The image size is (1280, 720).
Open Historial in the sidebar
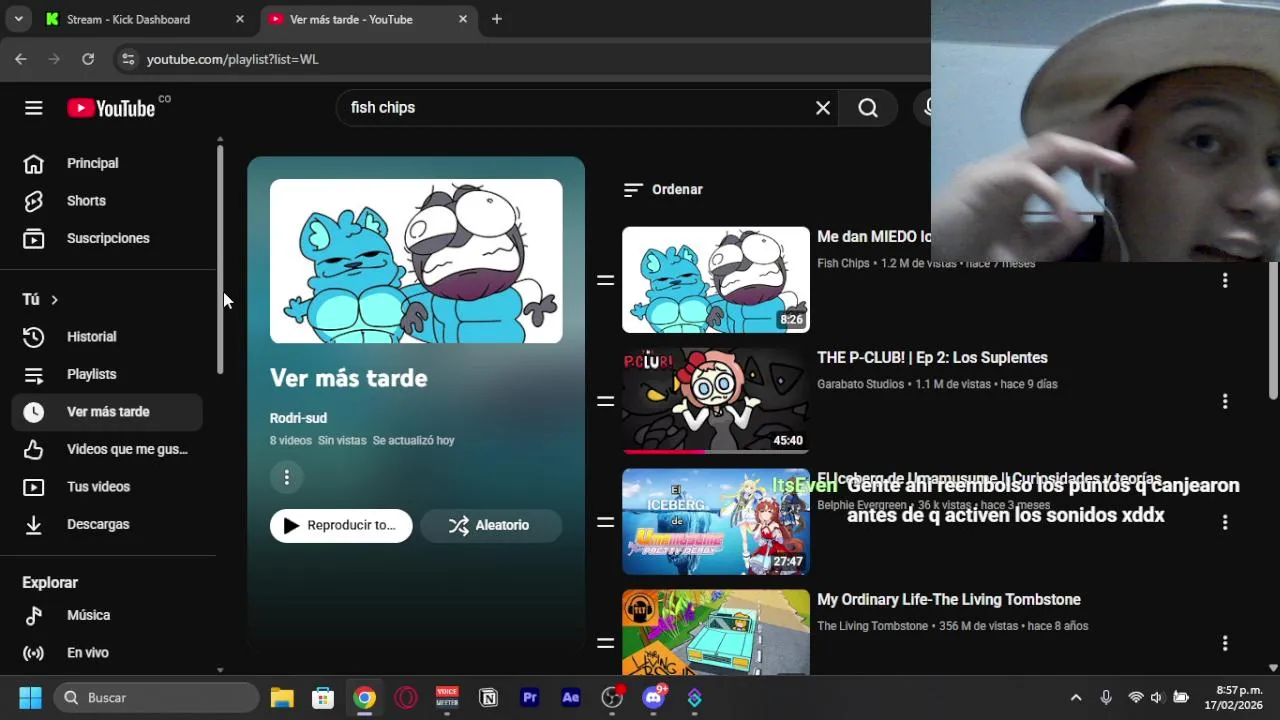point(107,337)
